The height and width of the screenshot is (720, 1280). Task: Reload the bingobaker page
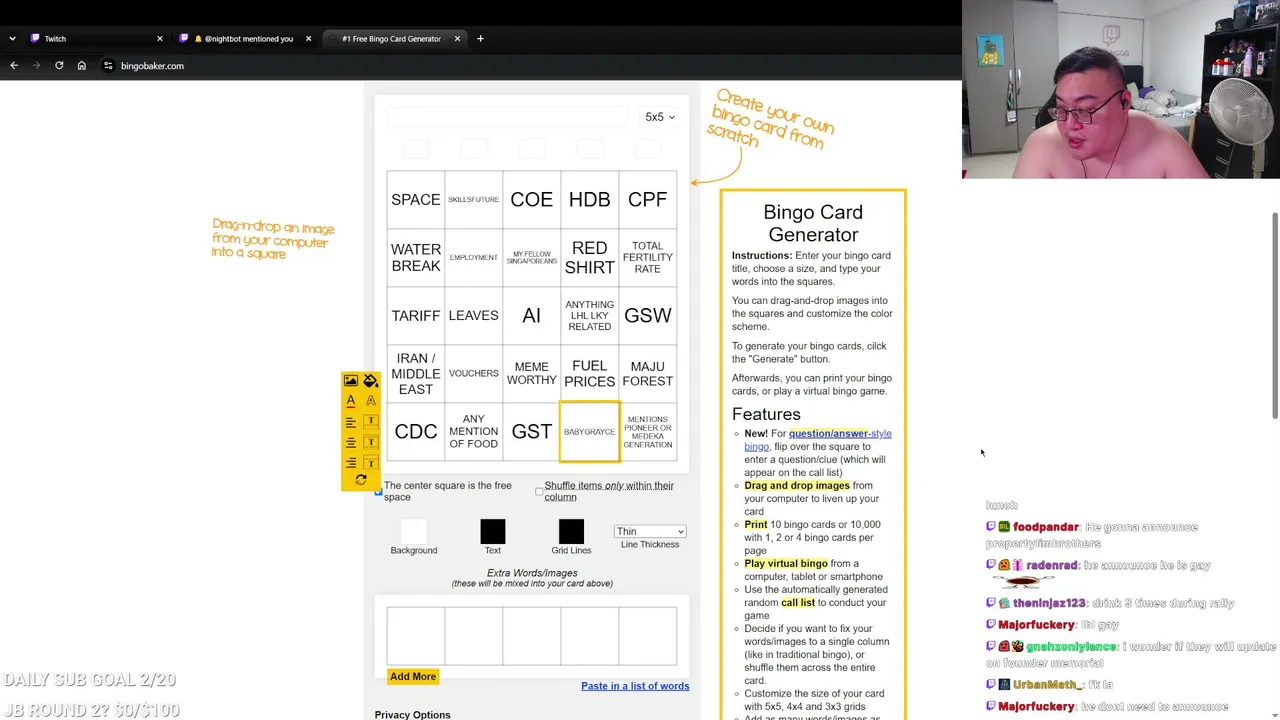pos(59,66)
